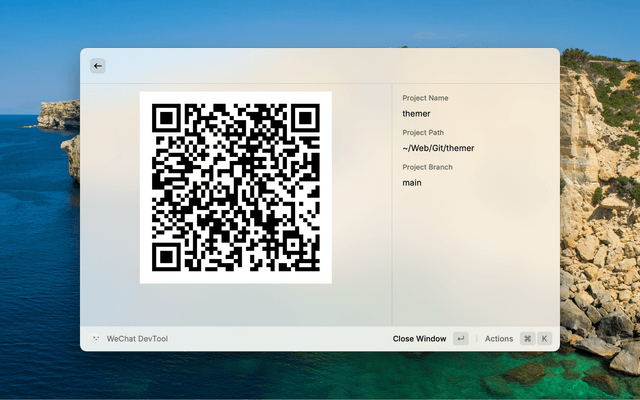This screenshot has height=400, width=640.
Task: Click the back arrow button
Action: click(x=98, y=66)
